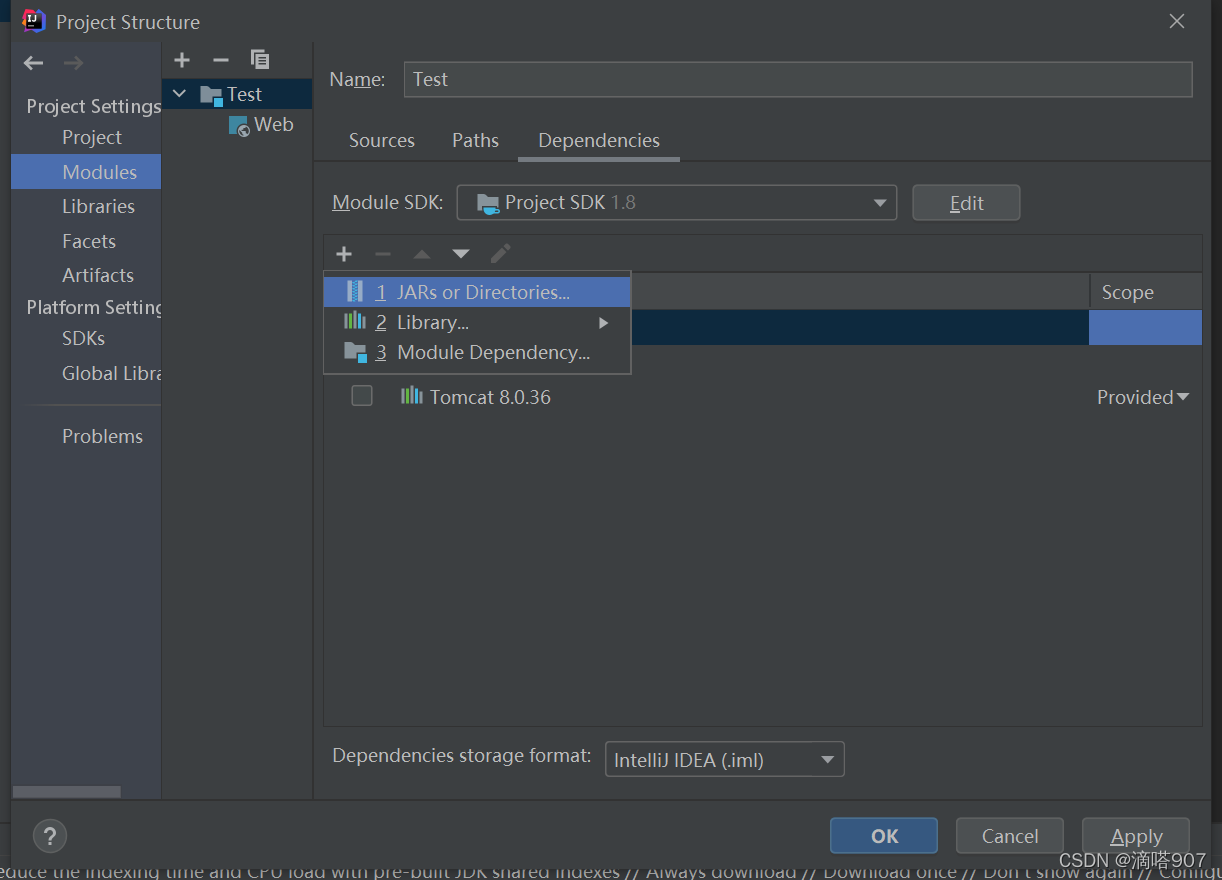1222x880 pixels.
Task: Click the Edit button next to Module SDK
Action: click(965, 202)
